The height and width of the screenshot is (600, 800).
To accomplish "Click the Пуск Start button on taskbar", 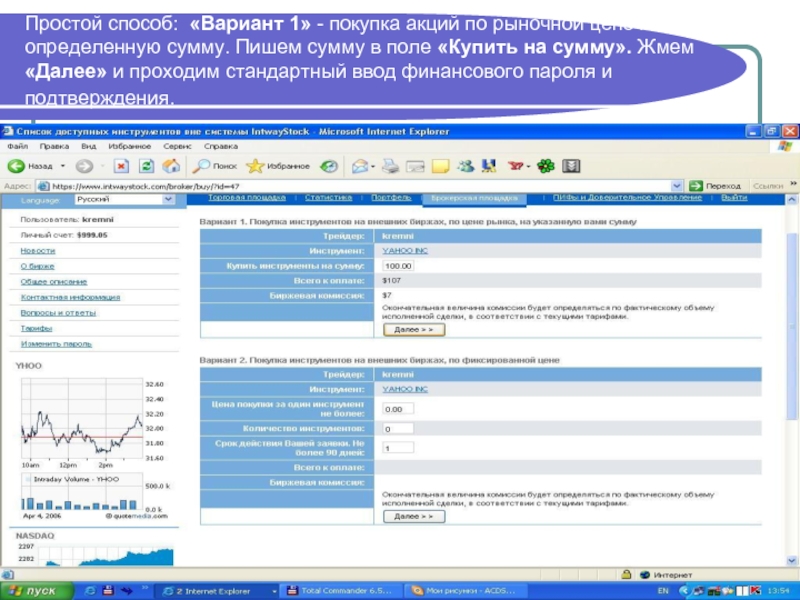I will (x=35, y=591).
